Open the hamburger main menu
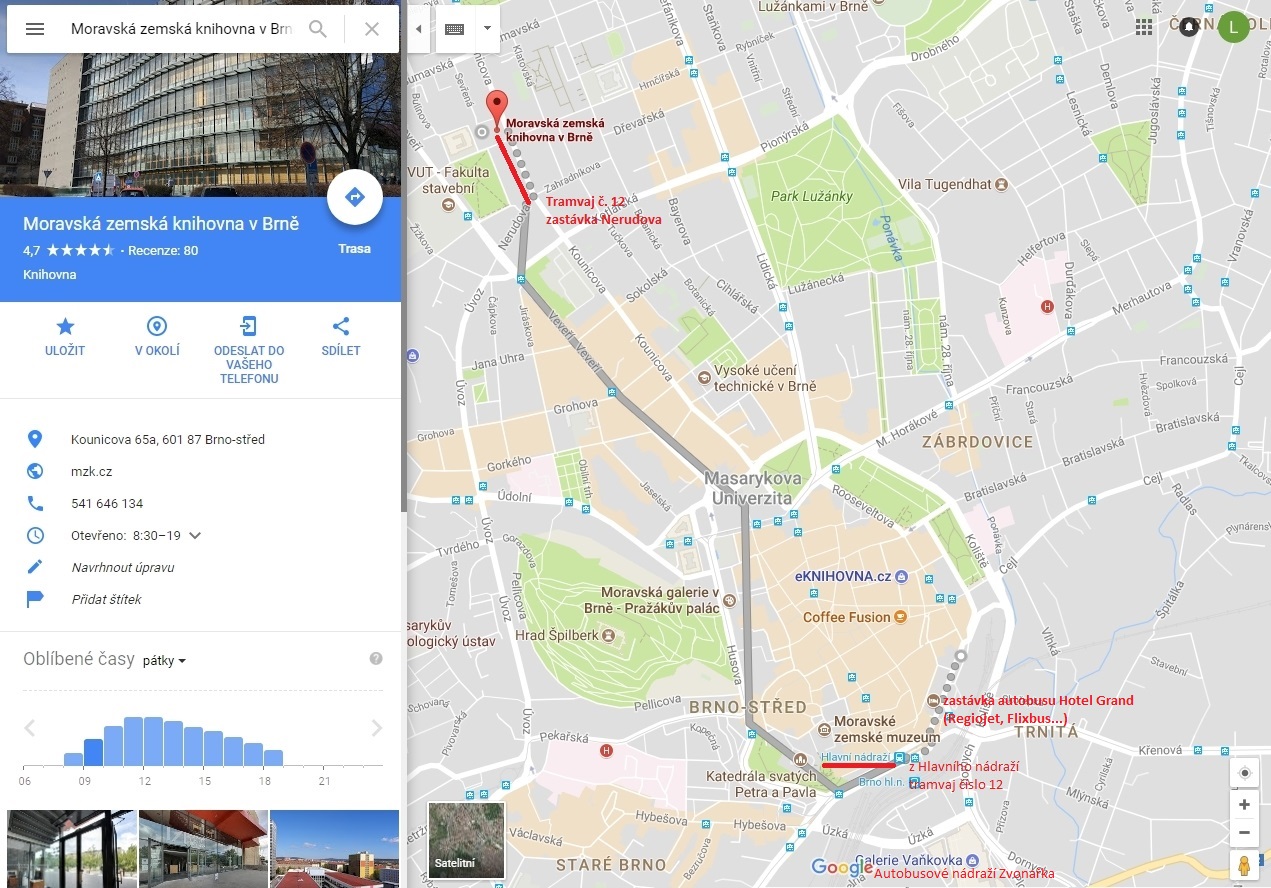 [x=35, y=29]
